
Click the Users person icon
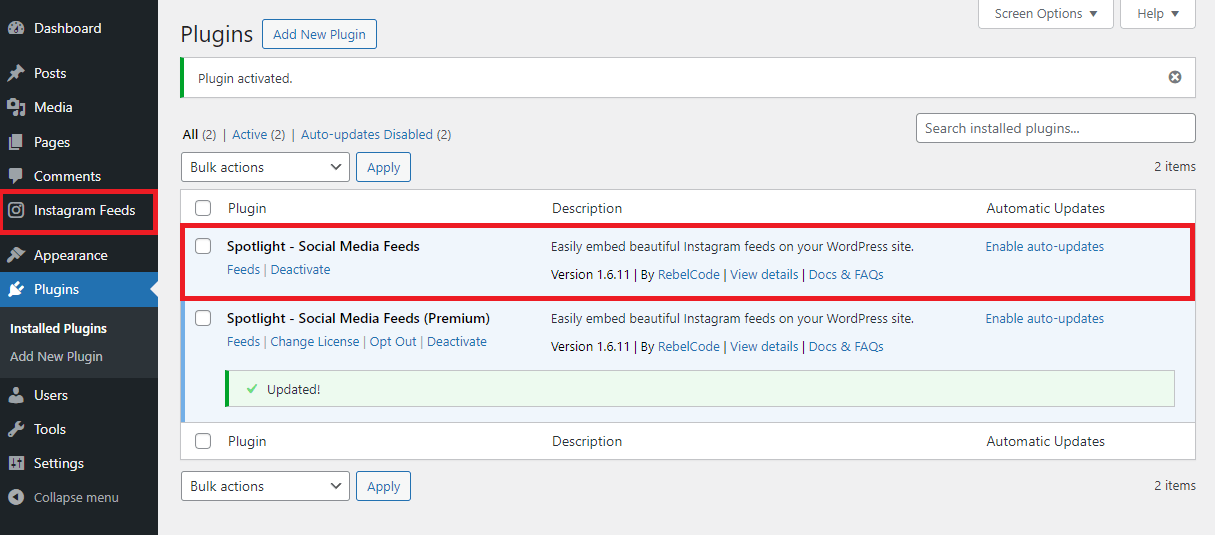click(16, 395)
